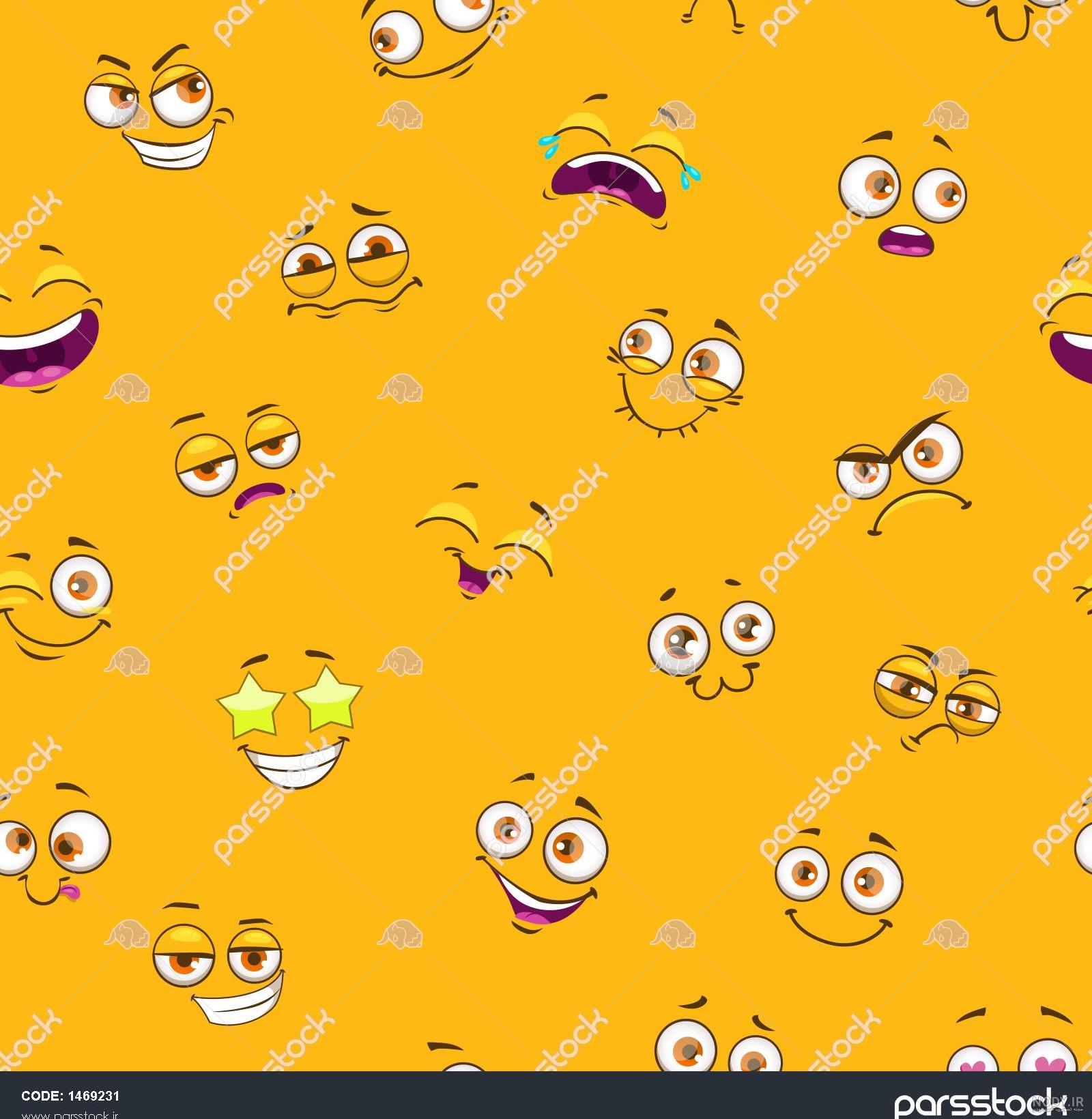The height and width of the screenshot is (1119, 1092).
Task: Select the sly toothy grin face with raised eyebrow
Action: pos(159,108)
